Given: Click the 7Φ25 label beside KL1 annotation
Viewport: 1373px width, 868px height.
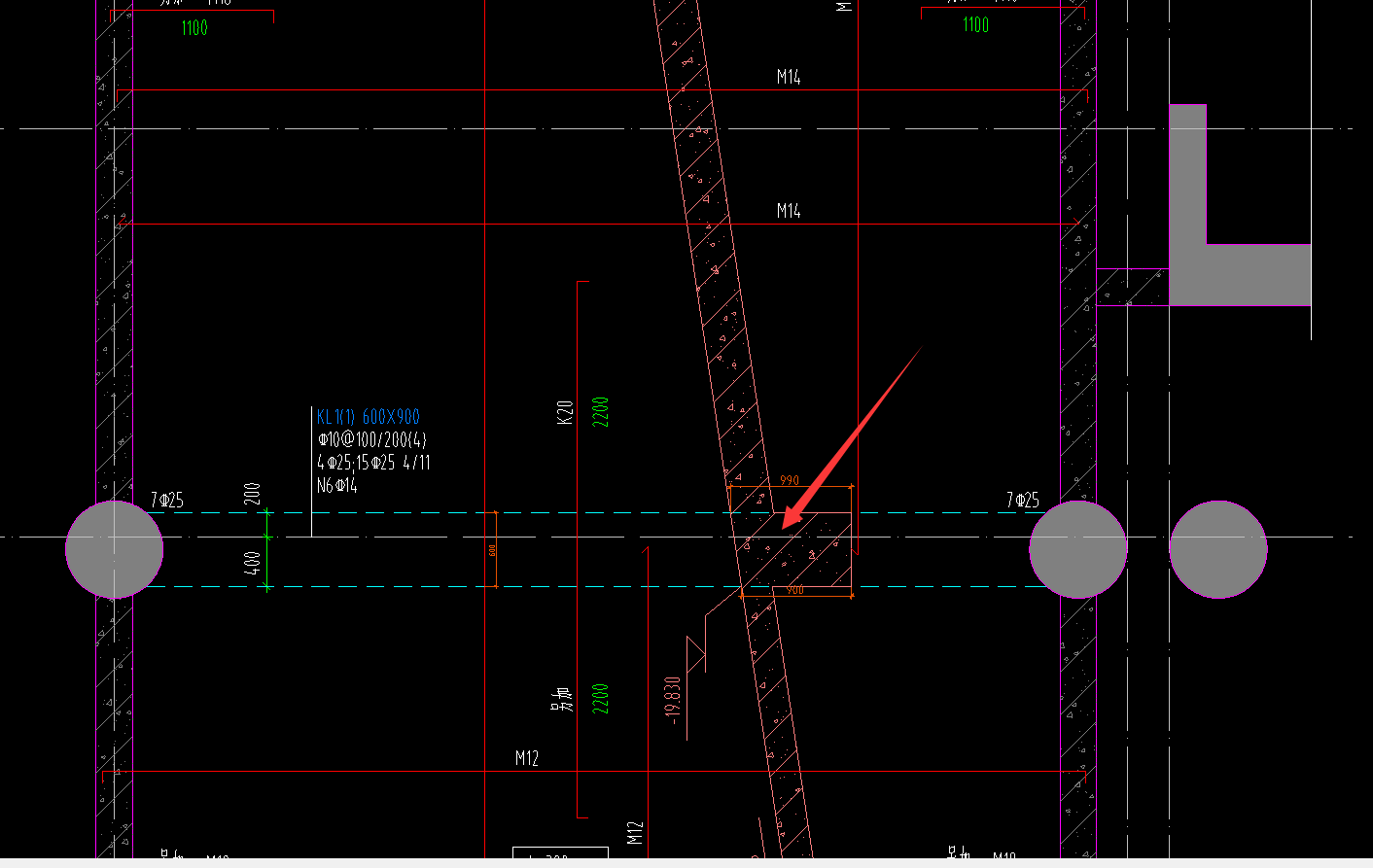Looking at the screenshot, I should [x=167, y=501].
